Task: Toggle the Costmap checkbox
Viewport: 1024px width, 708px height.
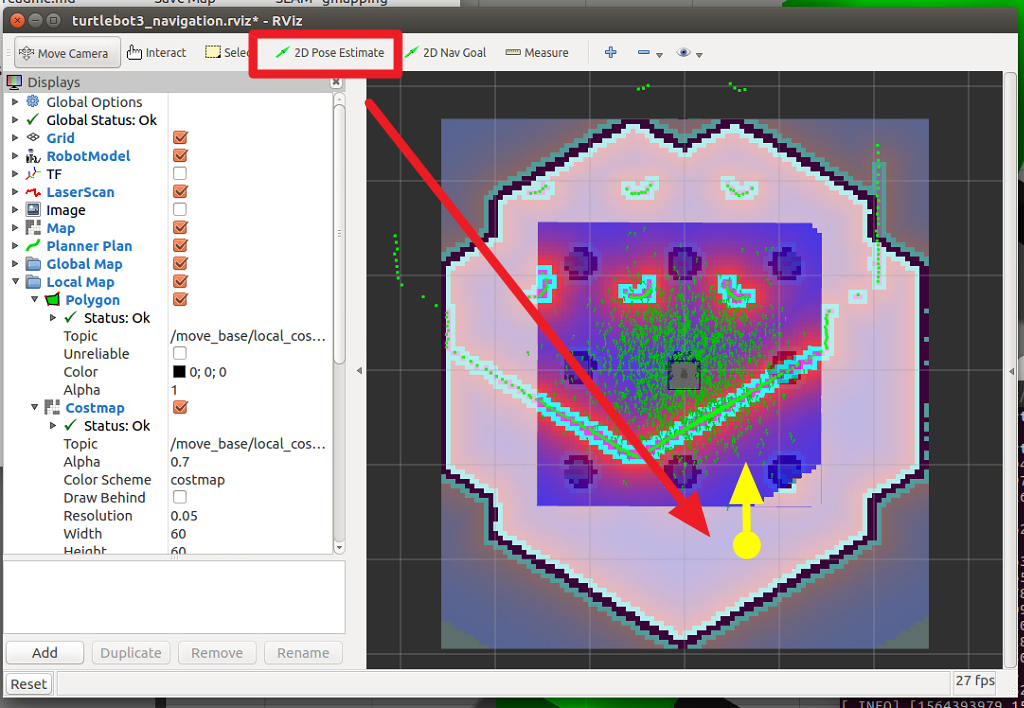Action: [180, 407]
